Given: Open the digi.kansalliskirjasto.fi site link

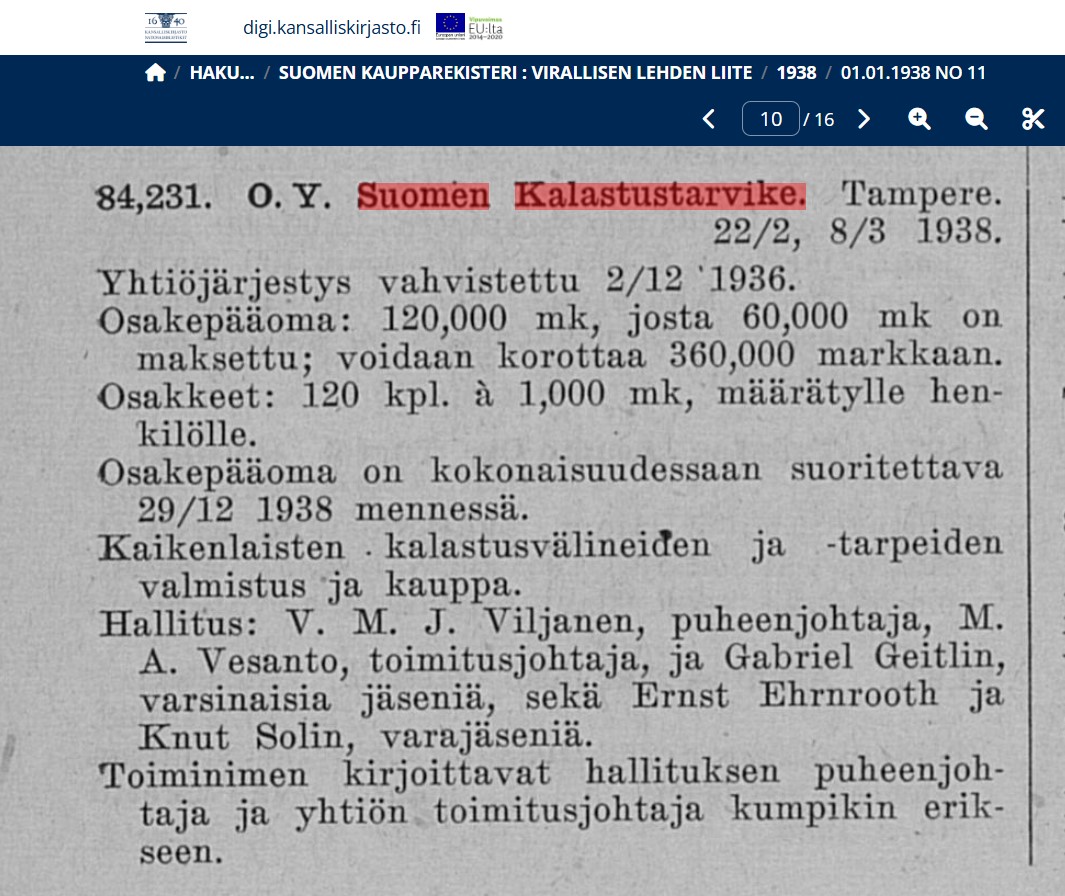Looking at the screenshot, I should pos(331,27).
